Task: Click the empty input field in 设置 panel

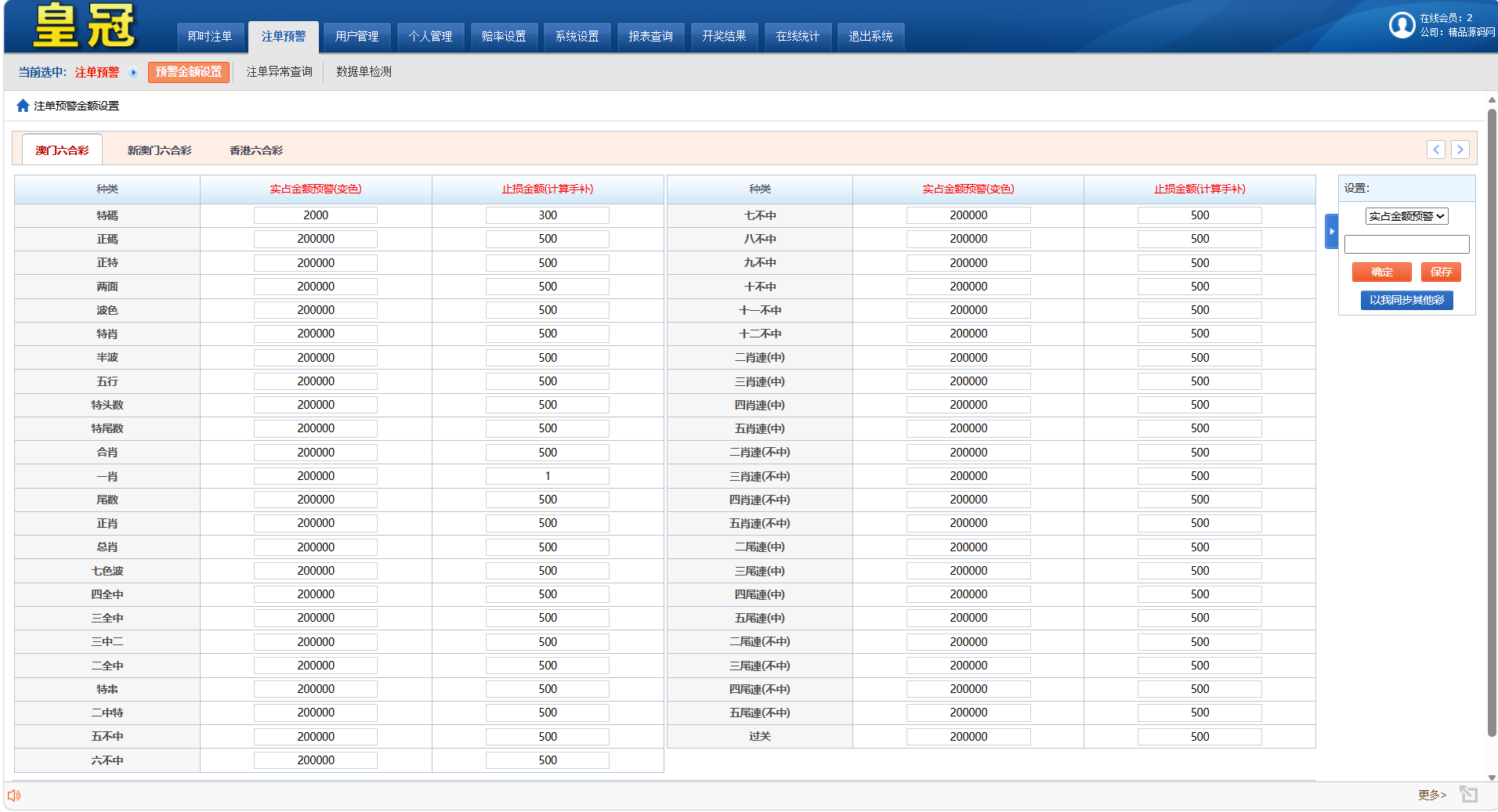Action: click(1406, 245)
